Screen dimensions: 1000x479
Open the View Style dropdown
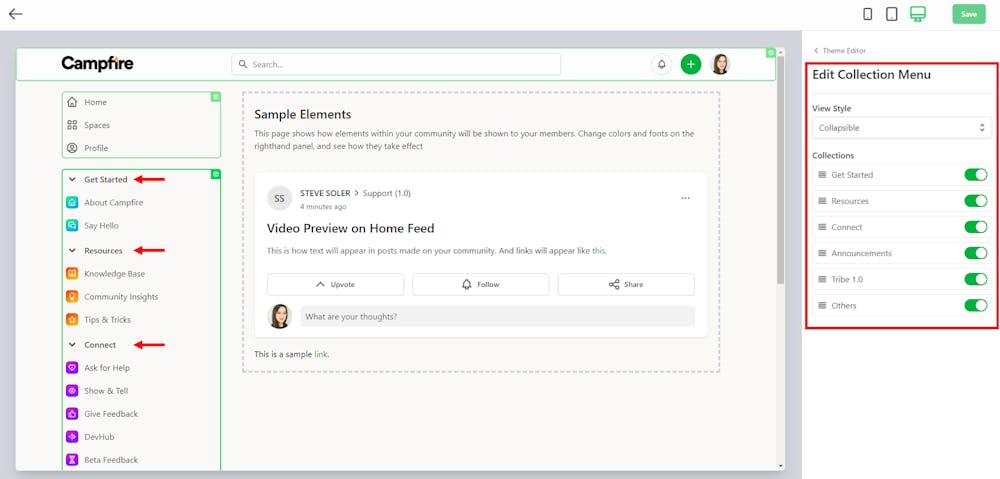[x=901, y=128]
